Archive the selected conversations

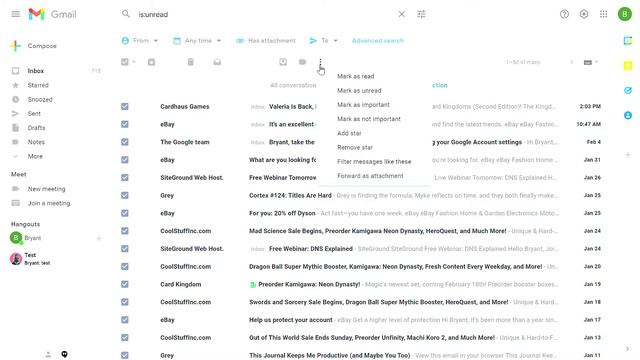pos(151,62)
